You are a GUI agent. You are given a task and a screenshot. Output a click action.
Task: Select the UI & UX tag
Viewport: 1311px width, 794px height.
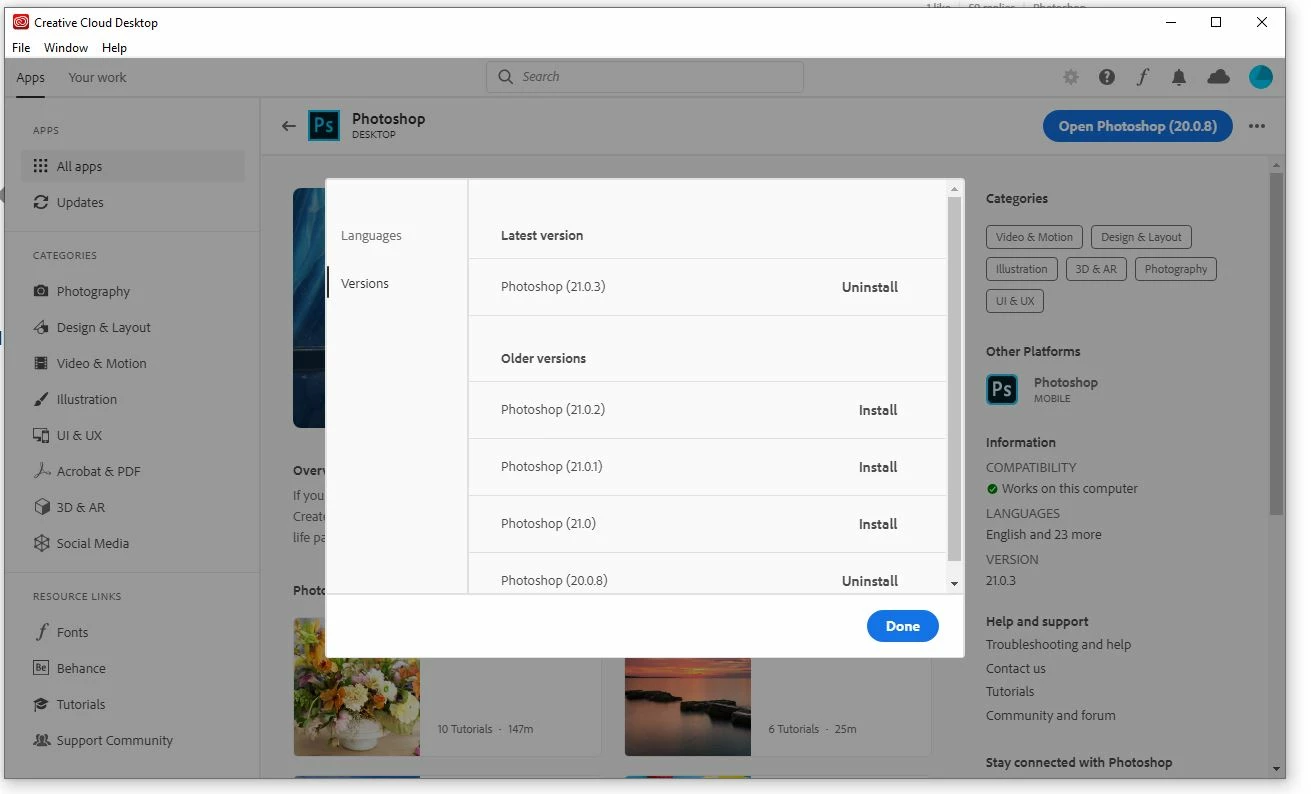click(x=1015, y=301)
